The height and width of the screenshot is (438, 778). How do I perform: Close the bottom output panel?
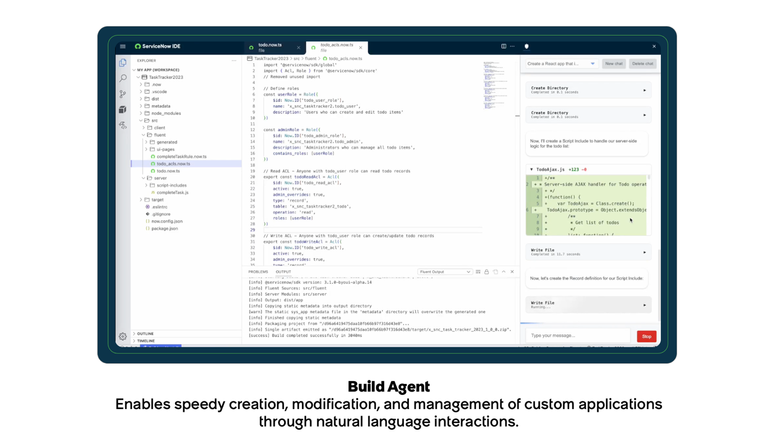pos(512,272)
